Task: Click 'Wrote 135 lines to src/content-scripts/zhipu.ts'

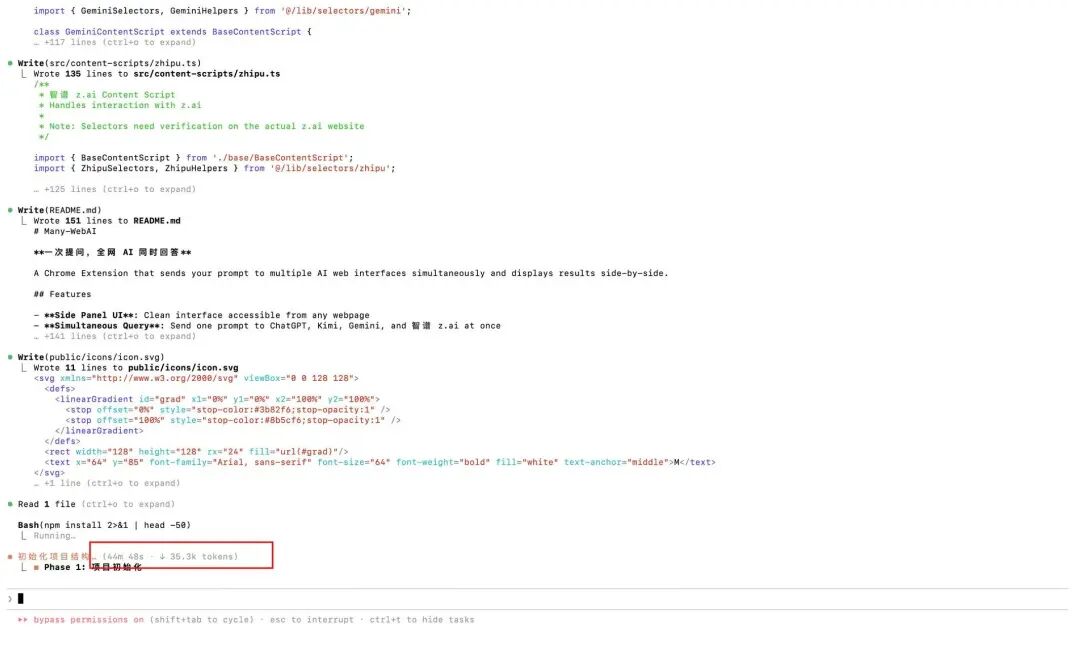Action: click(157, 74)
